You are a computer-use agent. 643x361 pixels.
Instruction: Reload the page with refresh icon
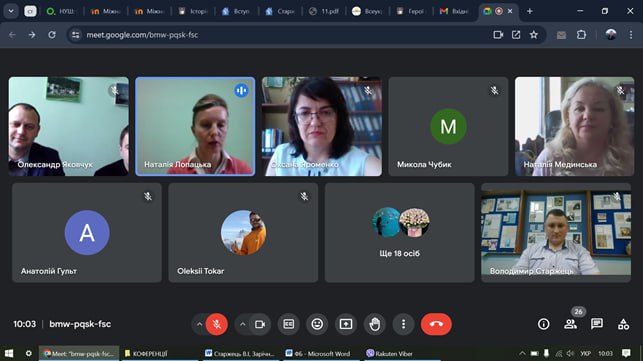(52, 35)
